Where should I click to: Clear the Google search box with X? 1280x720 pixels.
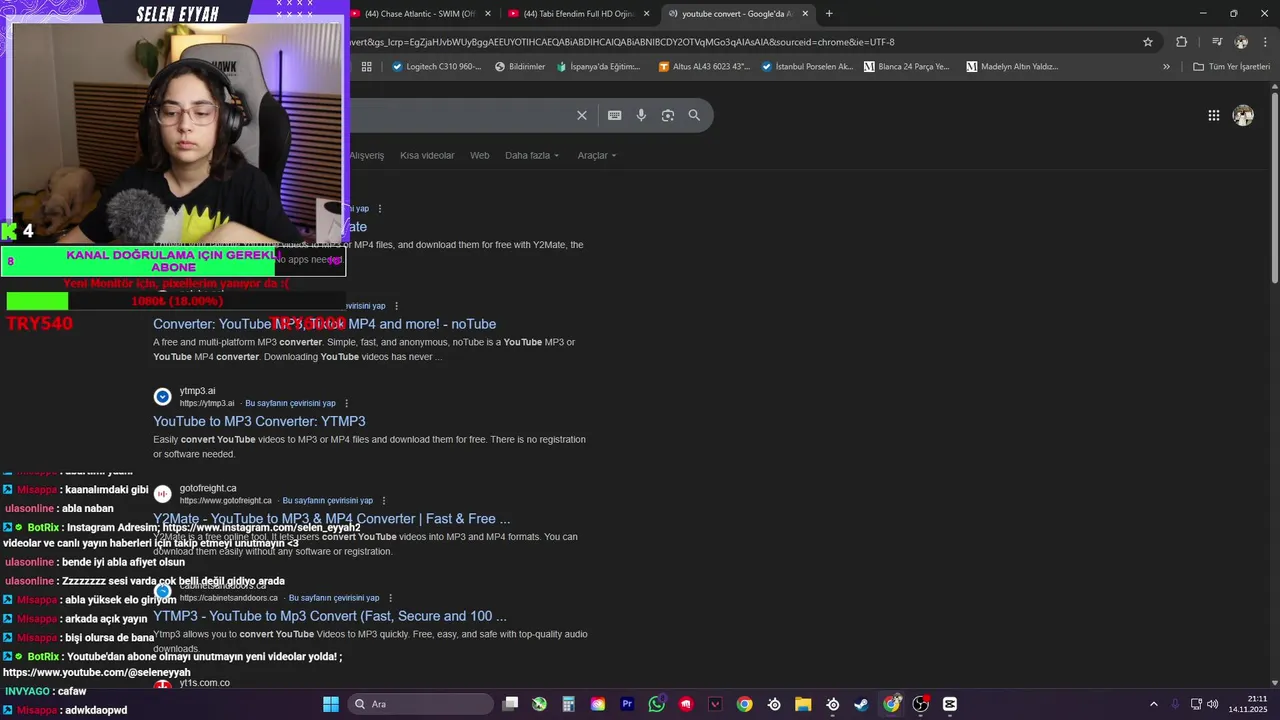pyautogui.click(x=582, y=115)
